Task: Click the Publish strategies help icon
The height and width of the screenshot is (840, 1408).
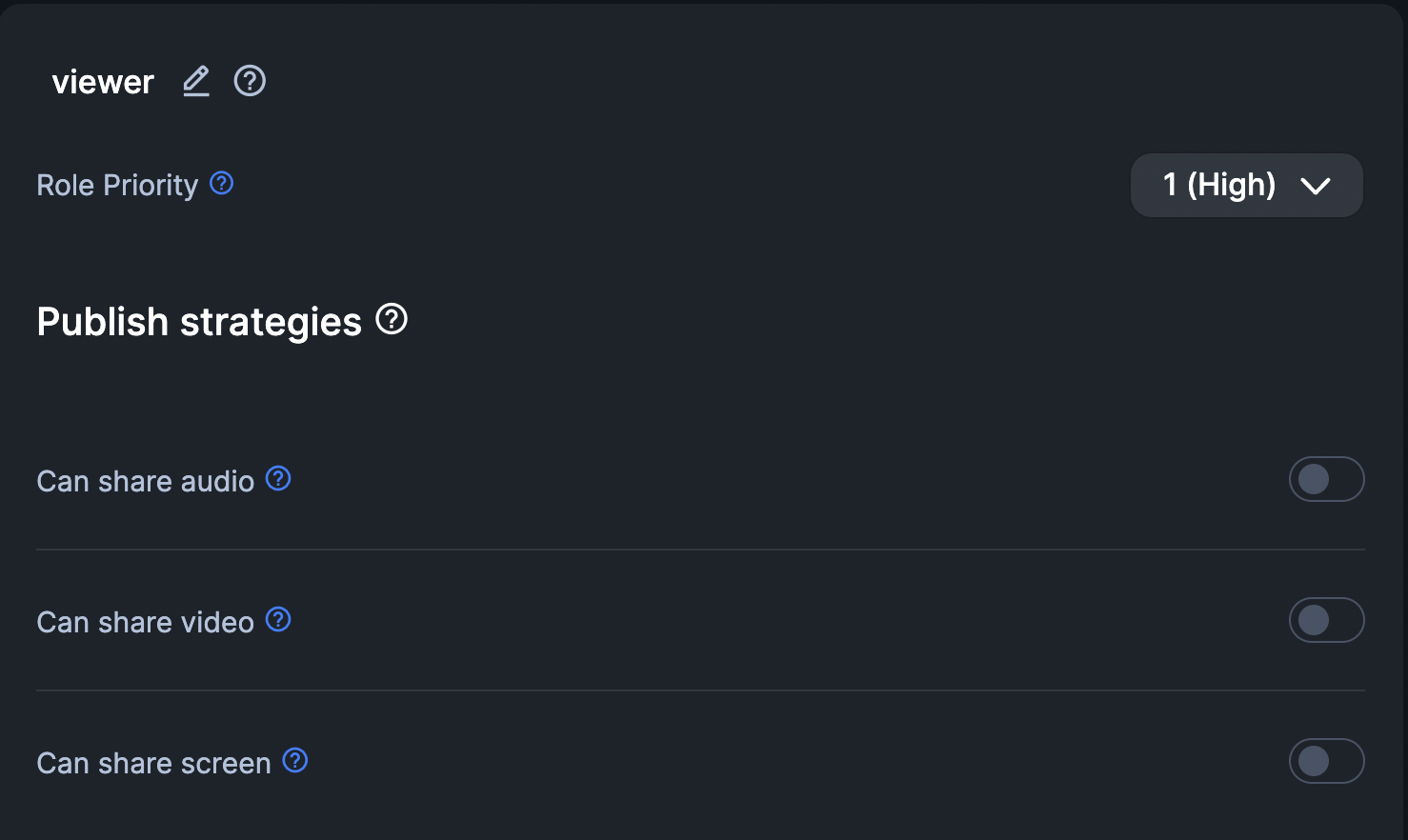Action: coord(392,319)
